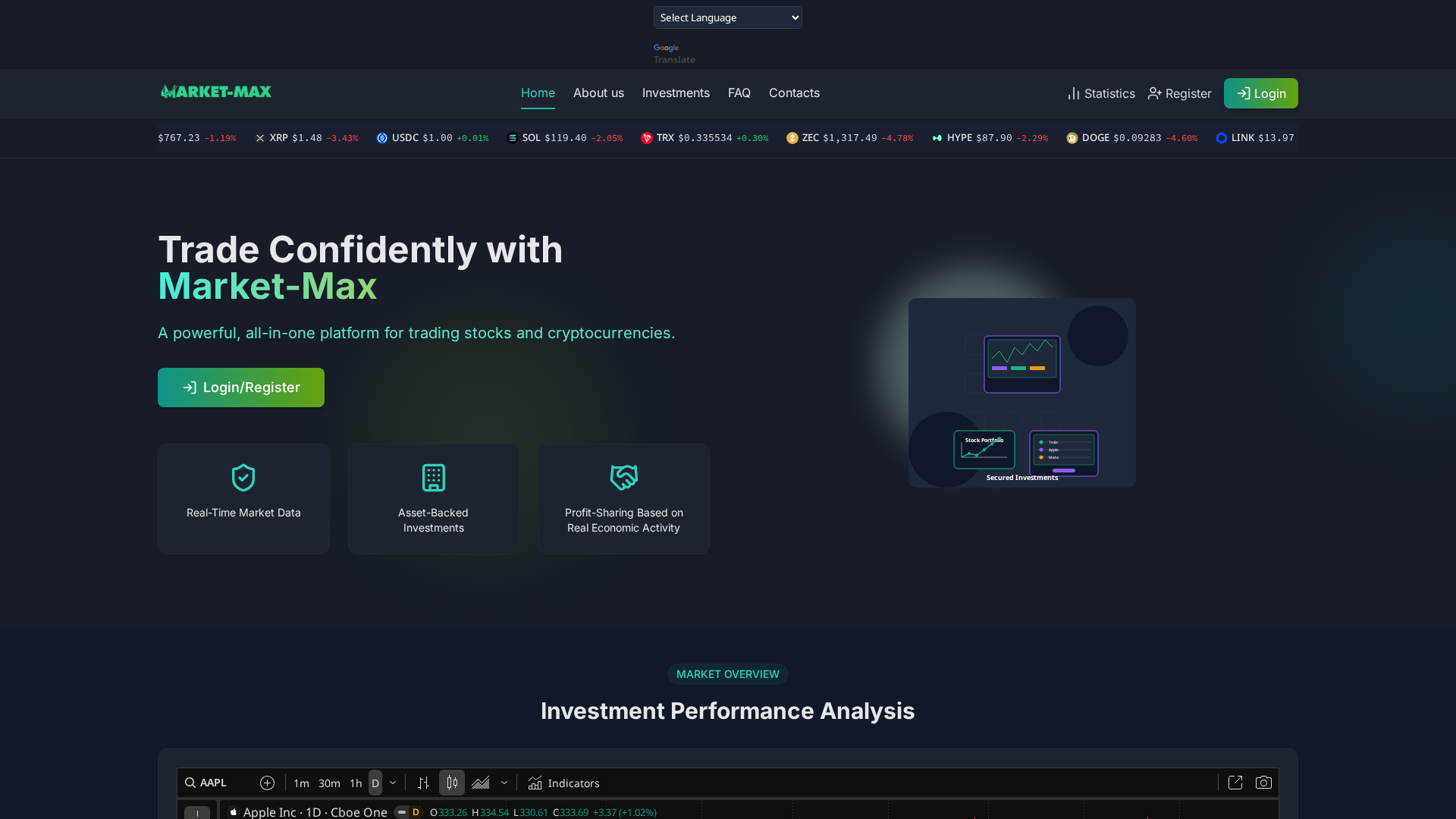
Task: Select the D daily interval
Action: click(x=375, y=783)
